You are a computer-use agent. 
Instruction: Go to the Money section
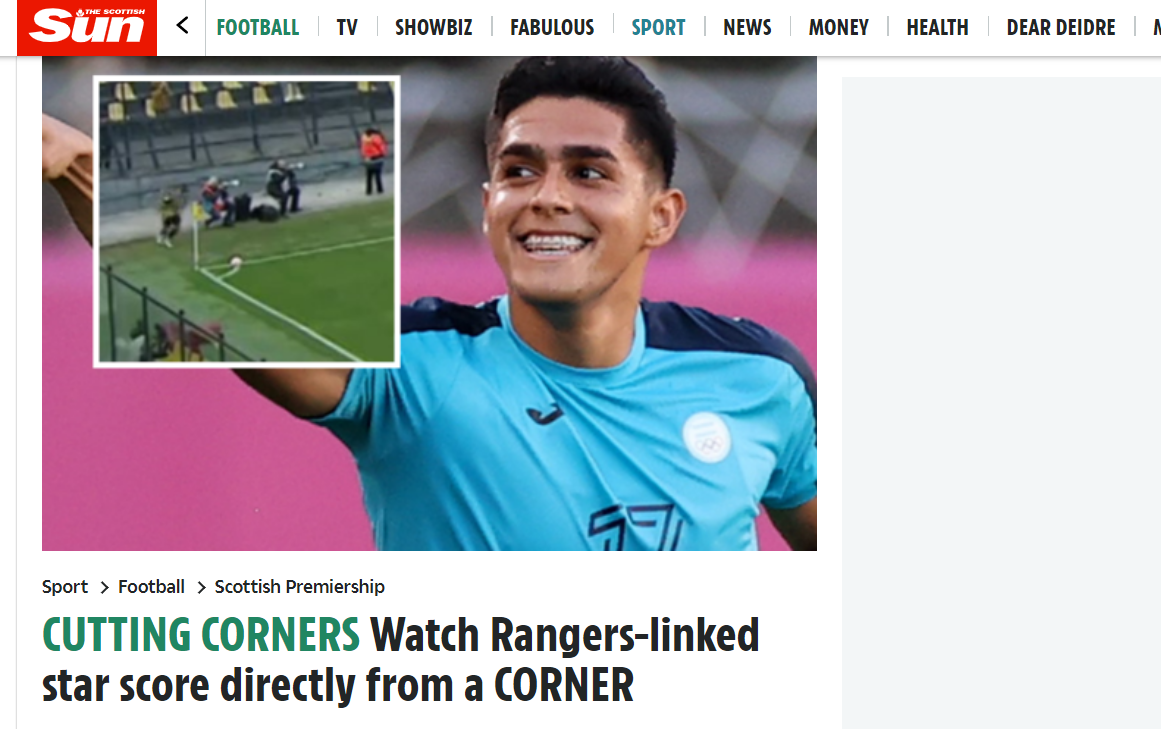pos(838,27)
